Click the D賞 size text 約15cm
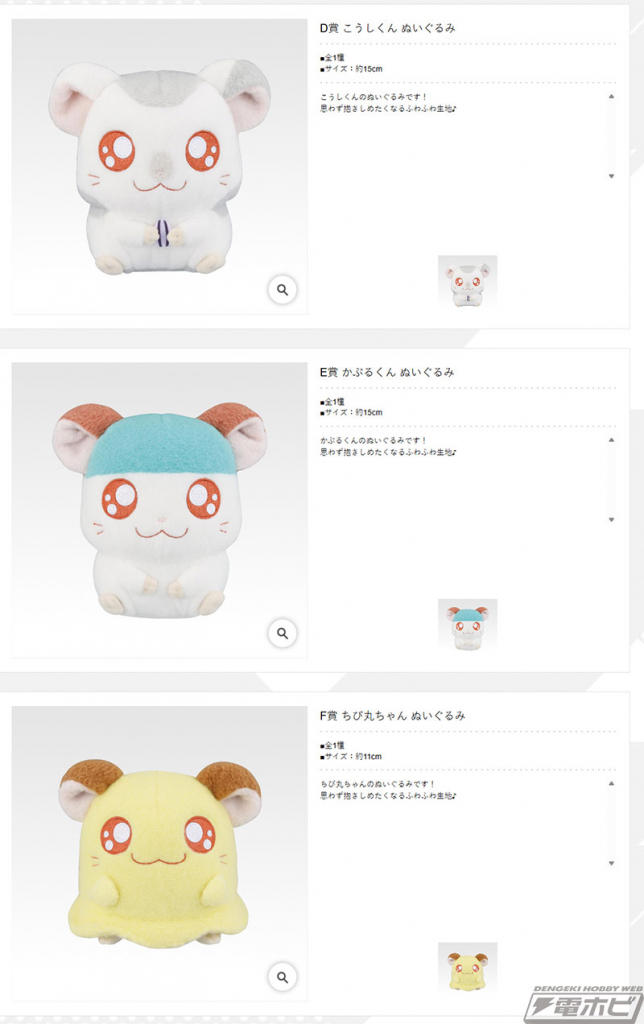 (369, 69)
